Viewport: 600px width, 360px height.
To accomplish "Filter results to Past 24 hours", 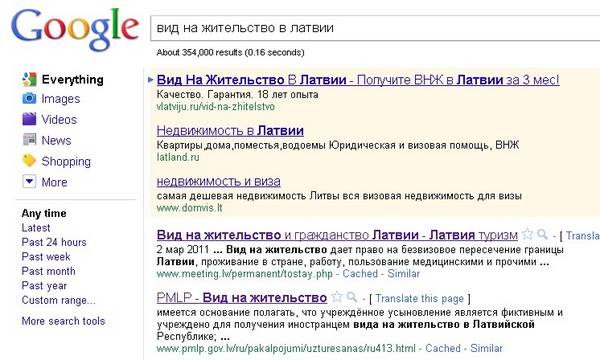I will (x=54, y=242).
